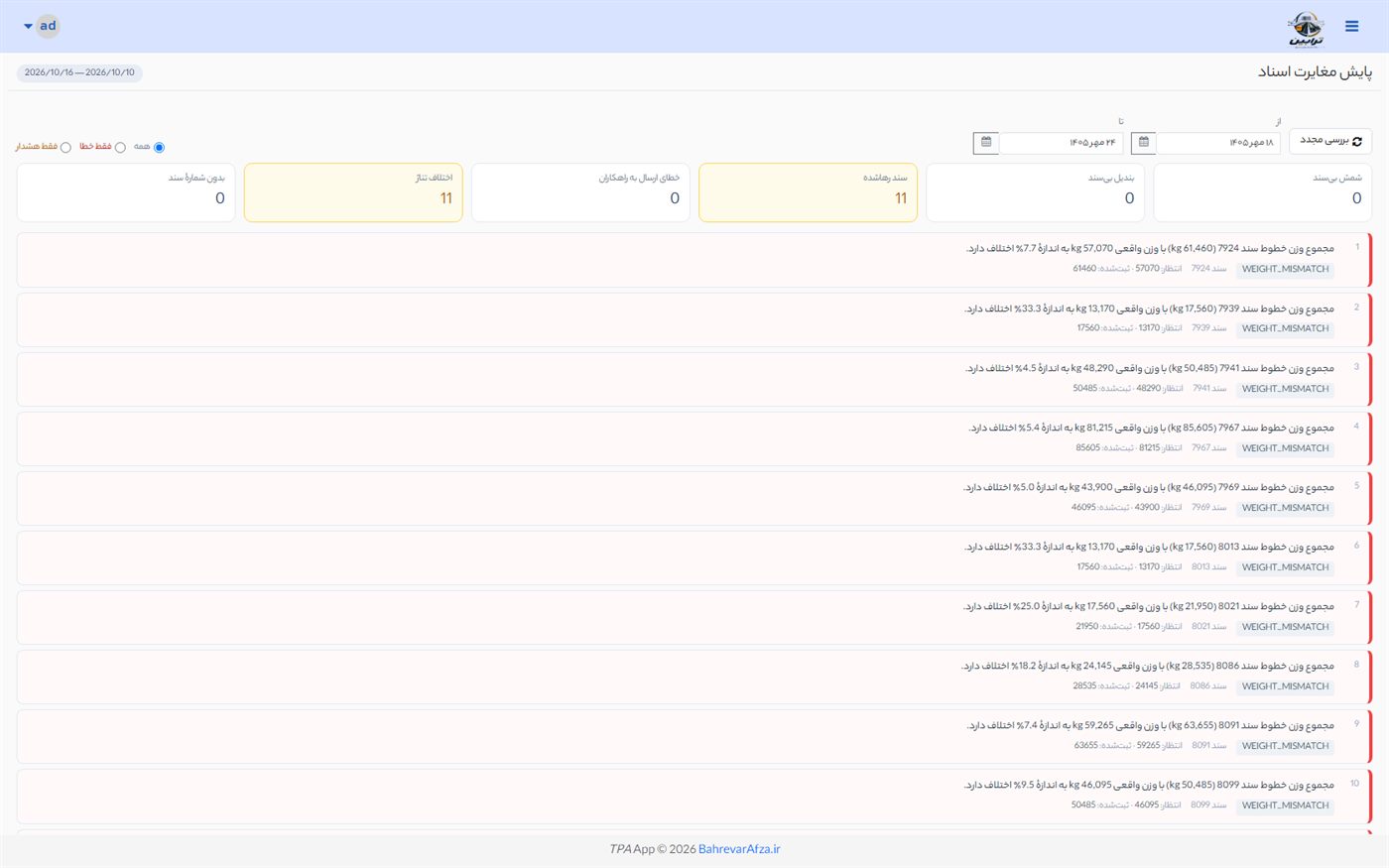Click the 'سند 7969' document label
Screen dimensions: 1389x868
point(1208,507)
